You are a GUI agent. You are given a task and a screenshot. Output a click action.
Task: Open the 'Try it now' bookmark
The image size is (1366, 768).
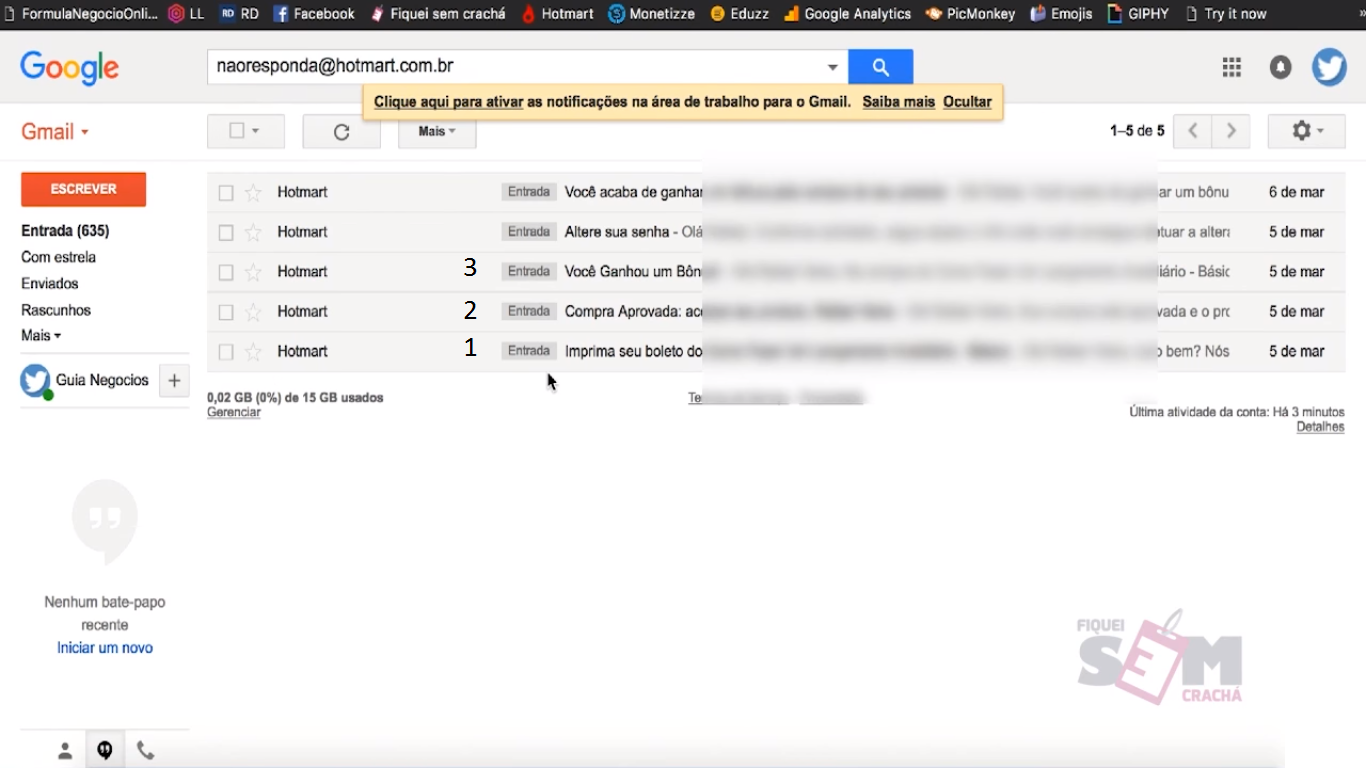(x=1225, y=14)
